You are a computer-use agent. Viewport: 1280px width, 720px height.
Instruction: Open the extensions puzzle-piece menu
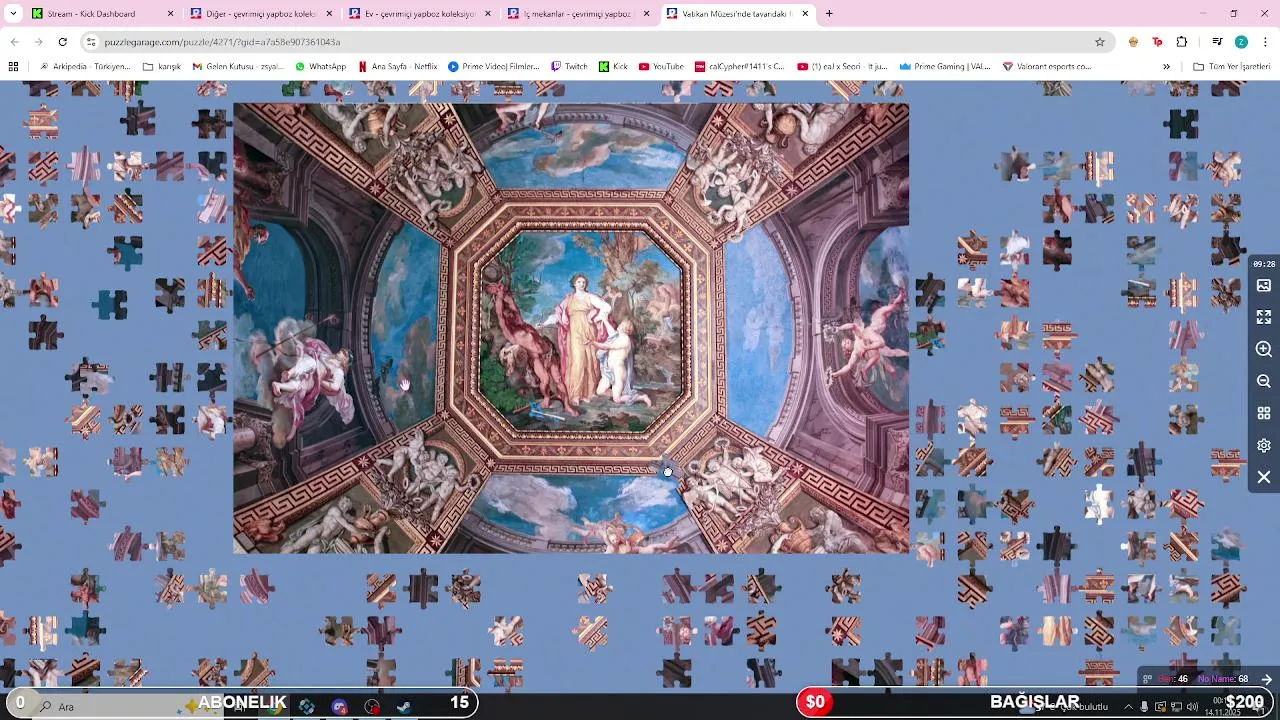pyautogui.click(x=1182, y=42)
